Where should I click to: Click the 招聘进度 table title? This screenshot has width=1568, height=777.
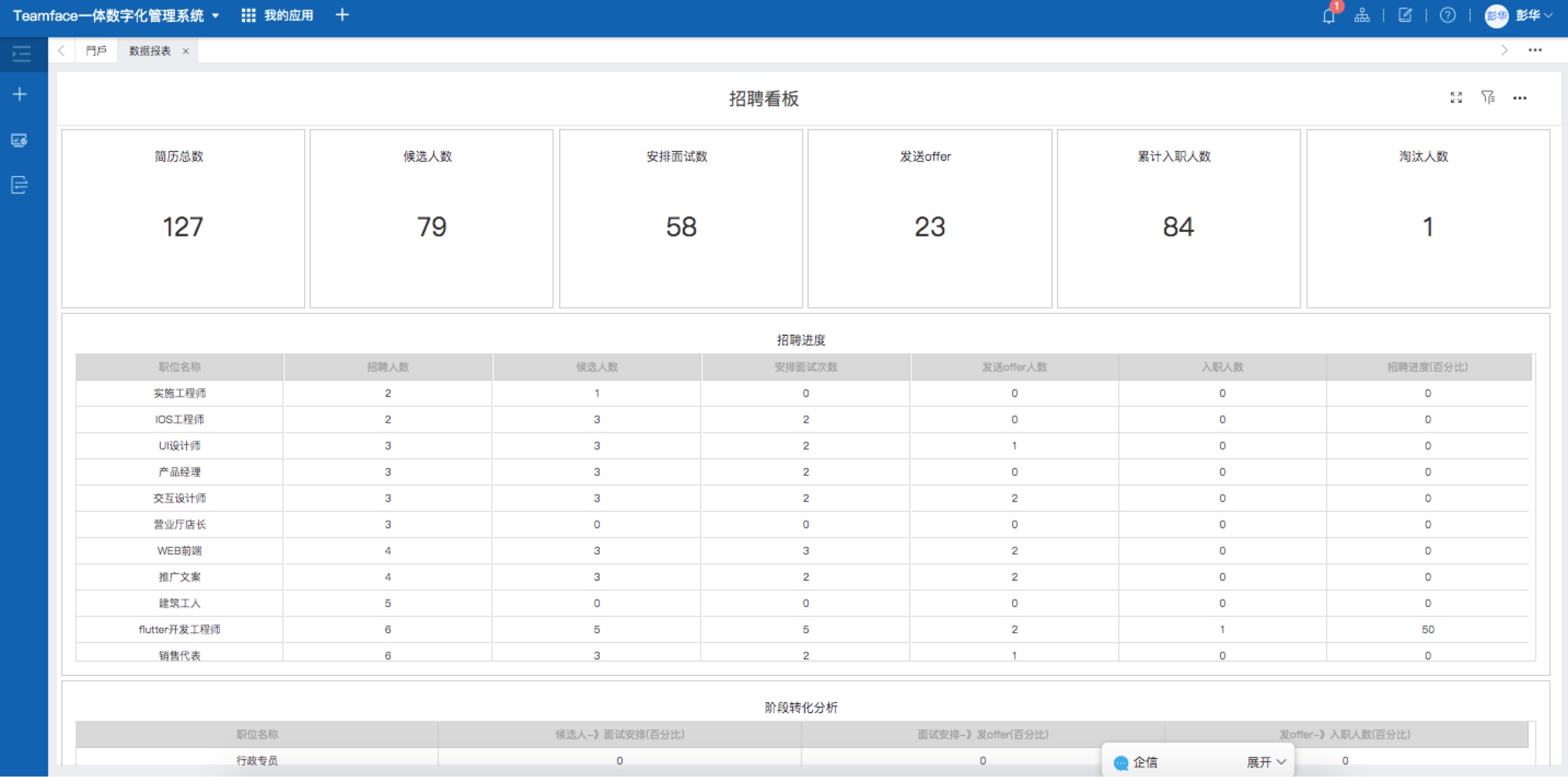click(x=801, y=340)
